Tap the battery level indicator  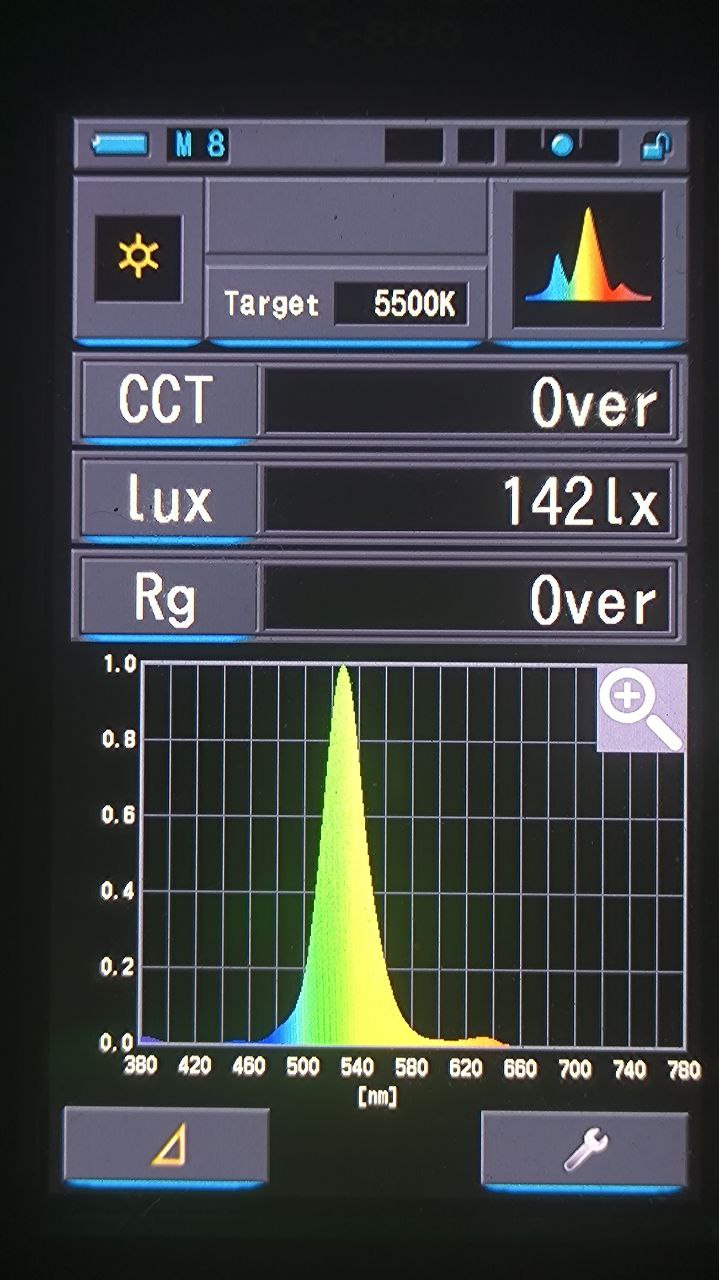click(x=120, y=145)
